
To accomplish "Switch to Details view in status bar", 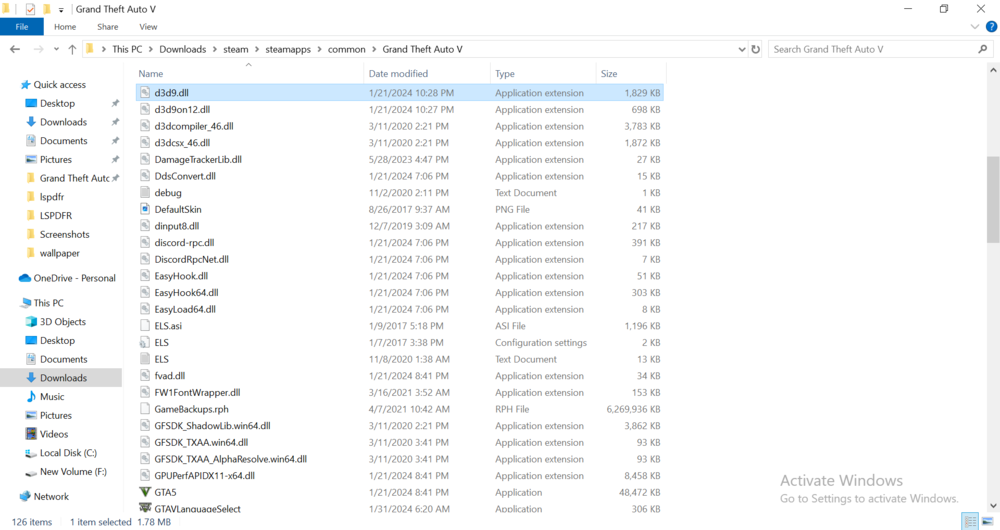I will (970, 522).
